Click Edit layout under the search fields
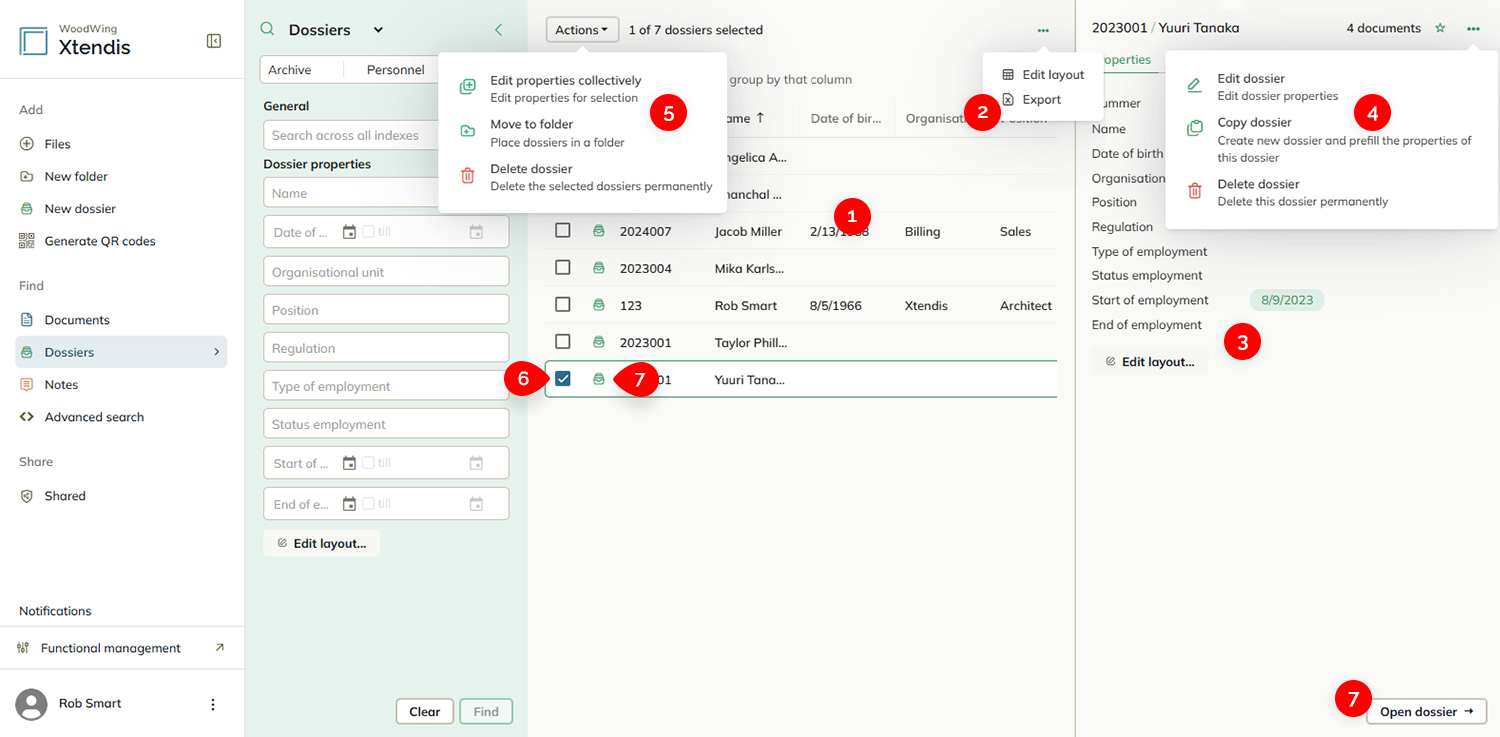The width and height of the screenshot is (1500, 737). pos(322,543)
